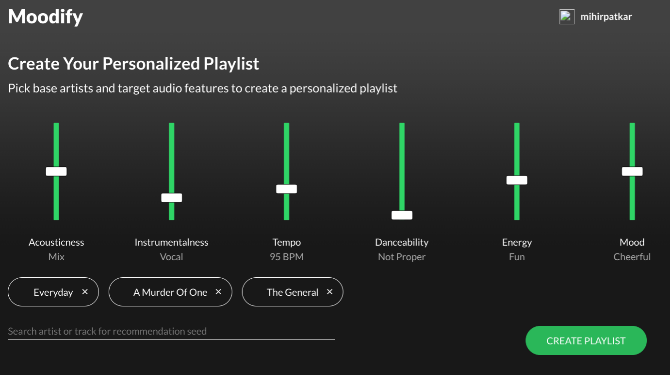Remove The General seed chip
This screenshot has height=375, width=670.
tap(329, 292)
